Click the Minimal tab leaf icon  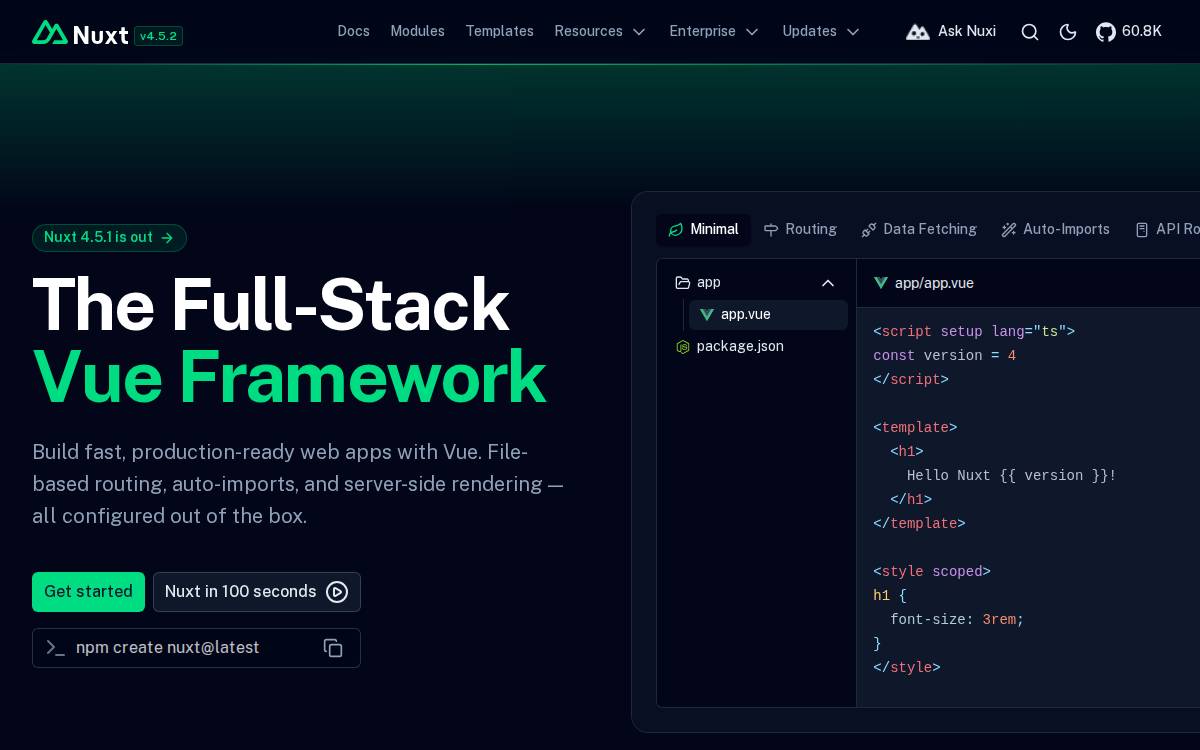tap(675, 230)
